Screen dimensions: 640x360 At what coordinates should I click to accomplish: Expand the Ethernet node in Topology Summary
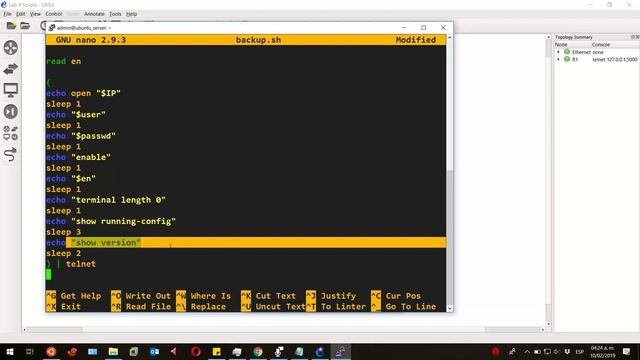tap(558, 52)
